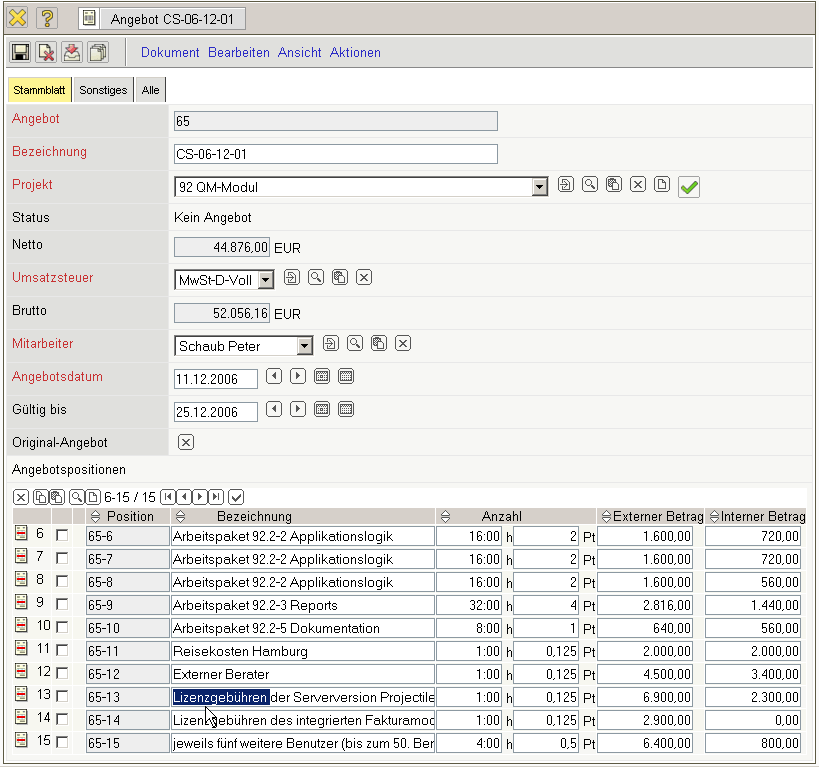The height and width of the screenshot is (767, 819).
Task: Tick the checkbox for row 6
Action: pos(62,536)
